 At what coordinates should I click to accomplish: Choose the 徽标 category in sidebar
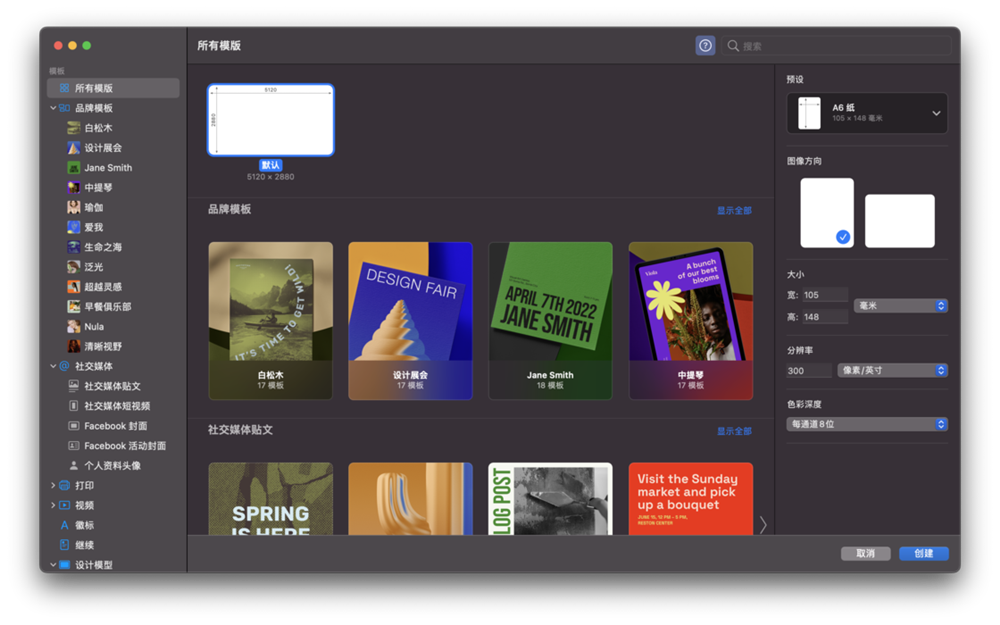[x=84, y=525]
